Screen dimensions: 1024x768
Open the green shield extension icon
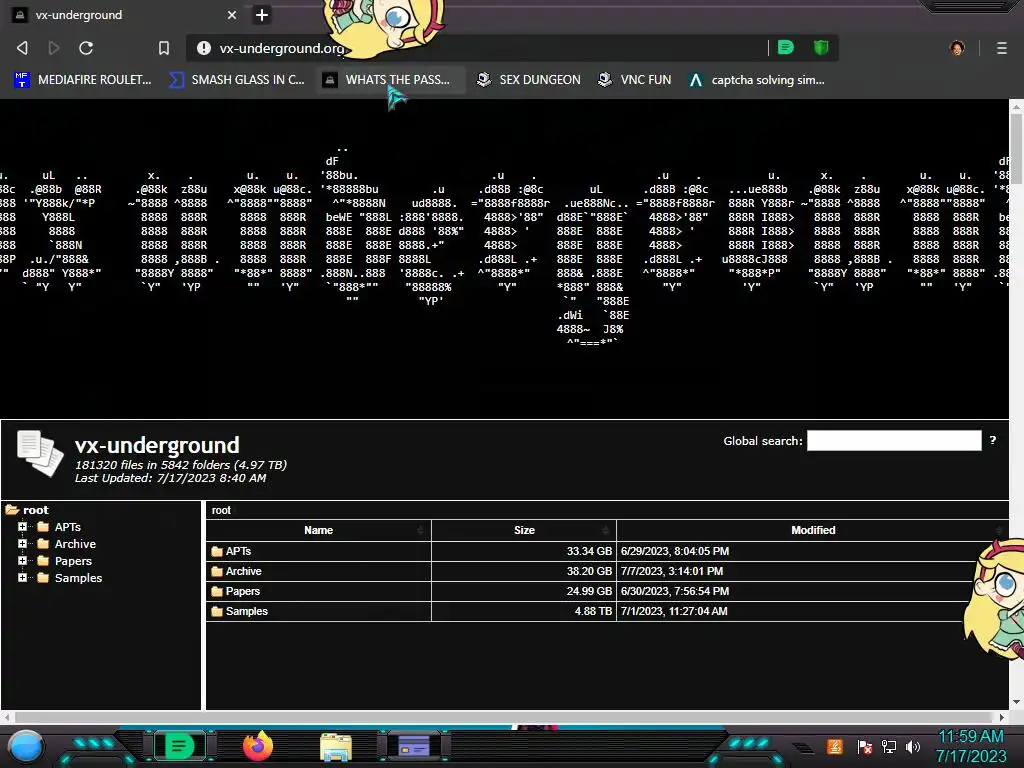(821, 47)
